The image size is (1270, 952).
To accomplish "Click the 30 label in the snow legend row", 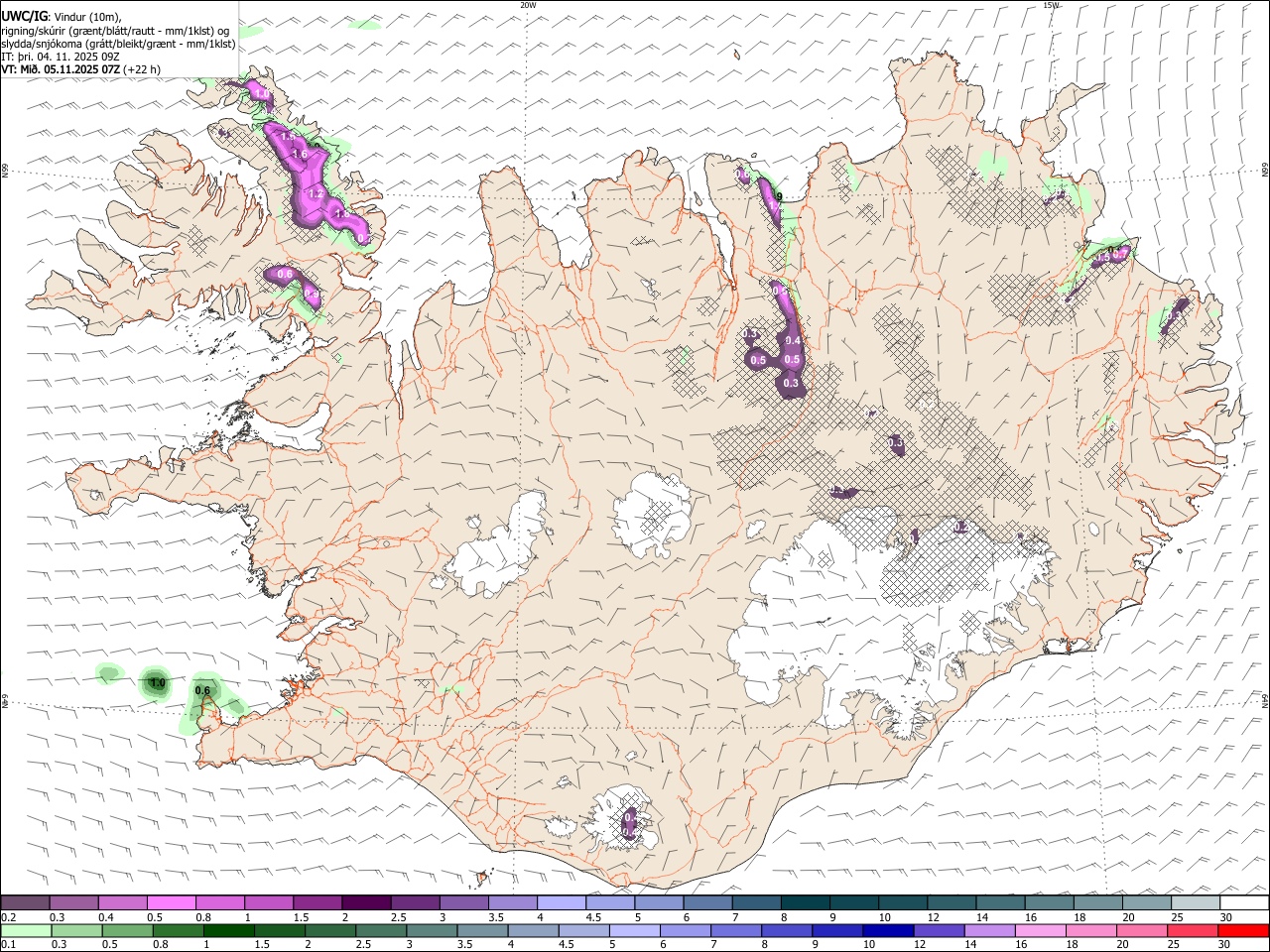I will [x=1226, y=917].
